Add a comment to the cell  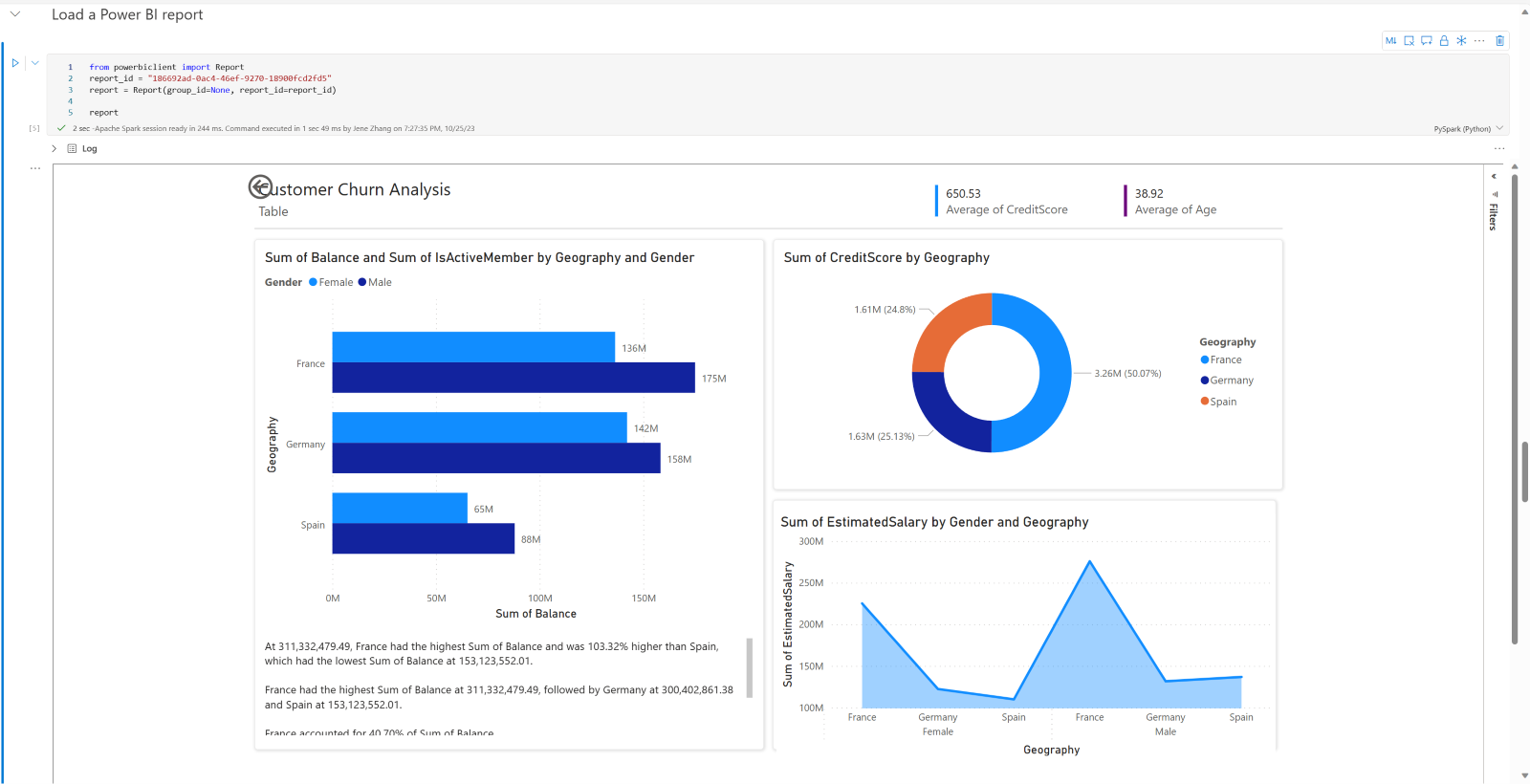click(x=1426, y=41)
